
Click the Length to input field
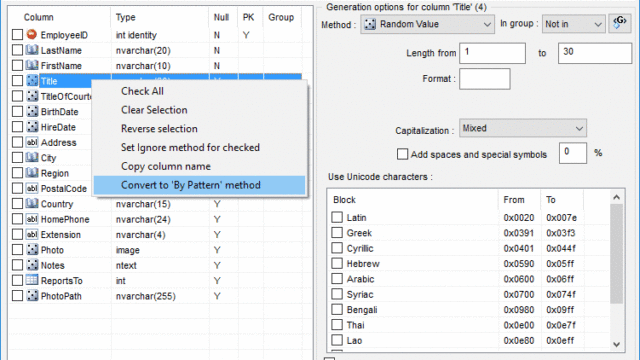click(595, 53)
